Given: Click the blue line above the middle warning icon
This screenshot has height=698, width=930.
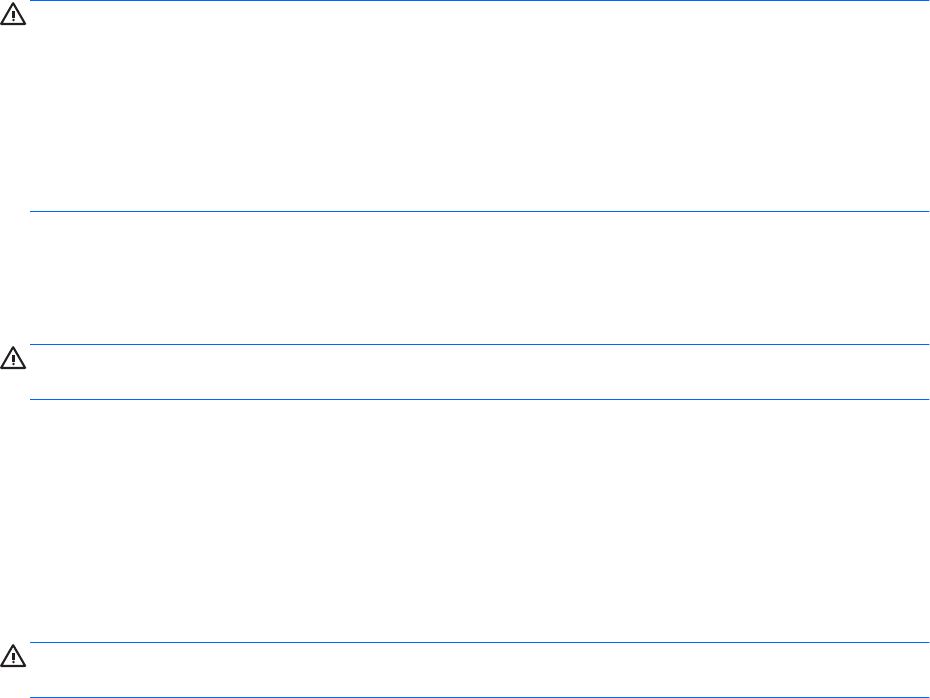Looking at the screenshot, I should 479,344.
